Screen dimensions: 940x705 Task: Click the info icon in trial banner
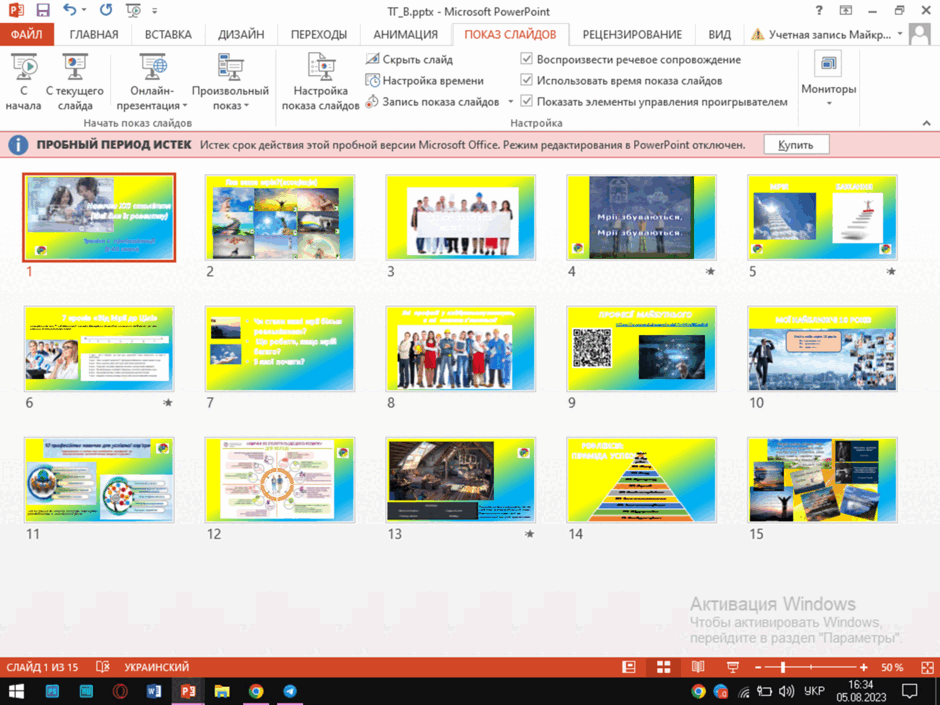click(x=18, y=144)
